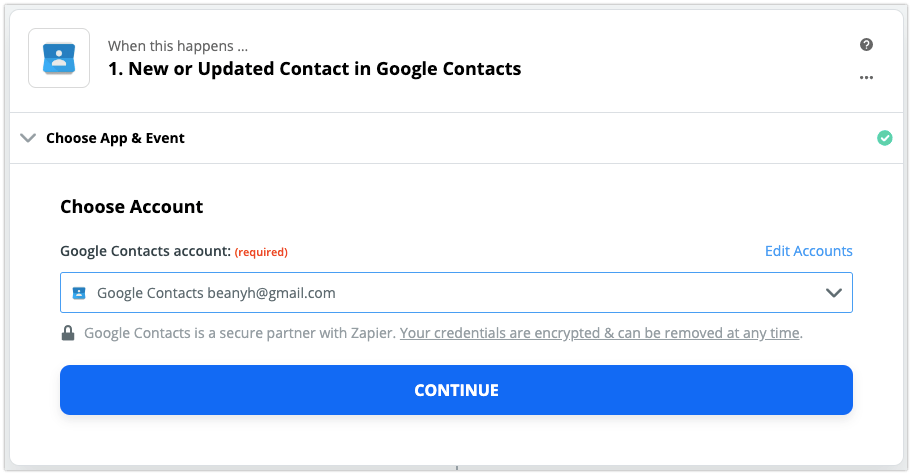
Task: Open the three-dot more options menu
Action: click(x=866, y=78)
